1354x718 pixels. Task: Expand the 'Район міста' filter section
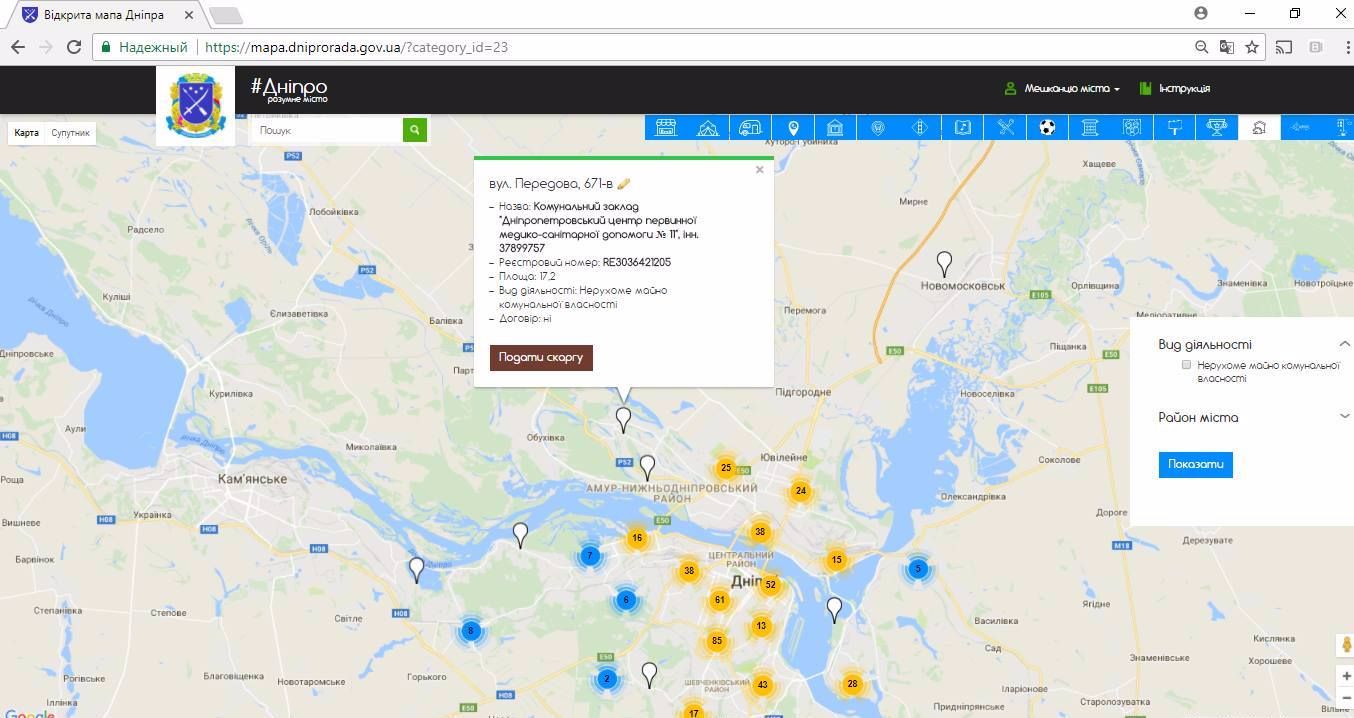click(x=1344, y=417)
